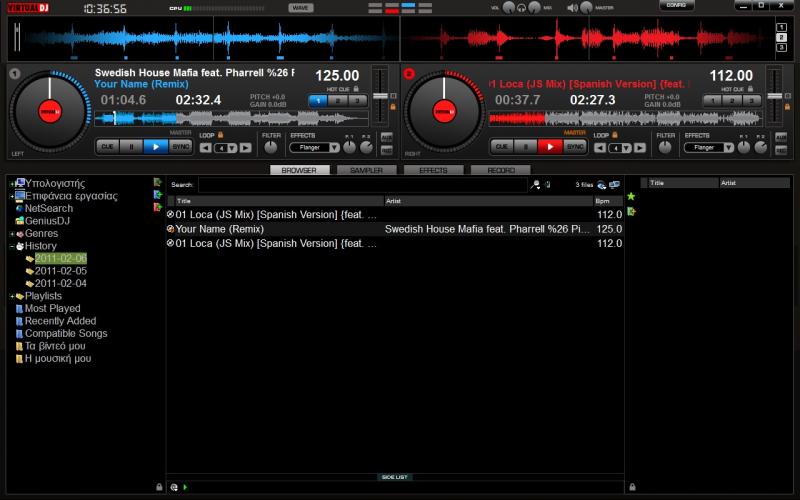Select waveform zoom level 1

(781, 28)
